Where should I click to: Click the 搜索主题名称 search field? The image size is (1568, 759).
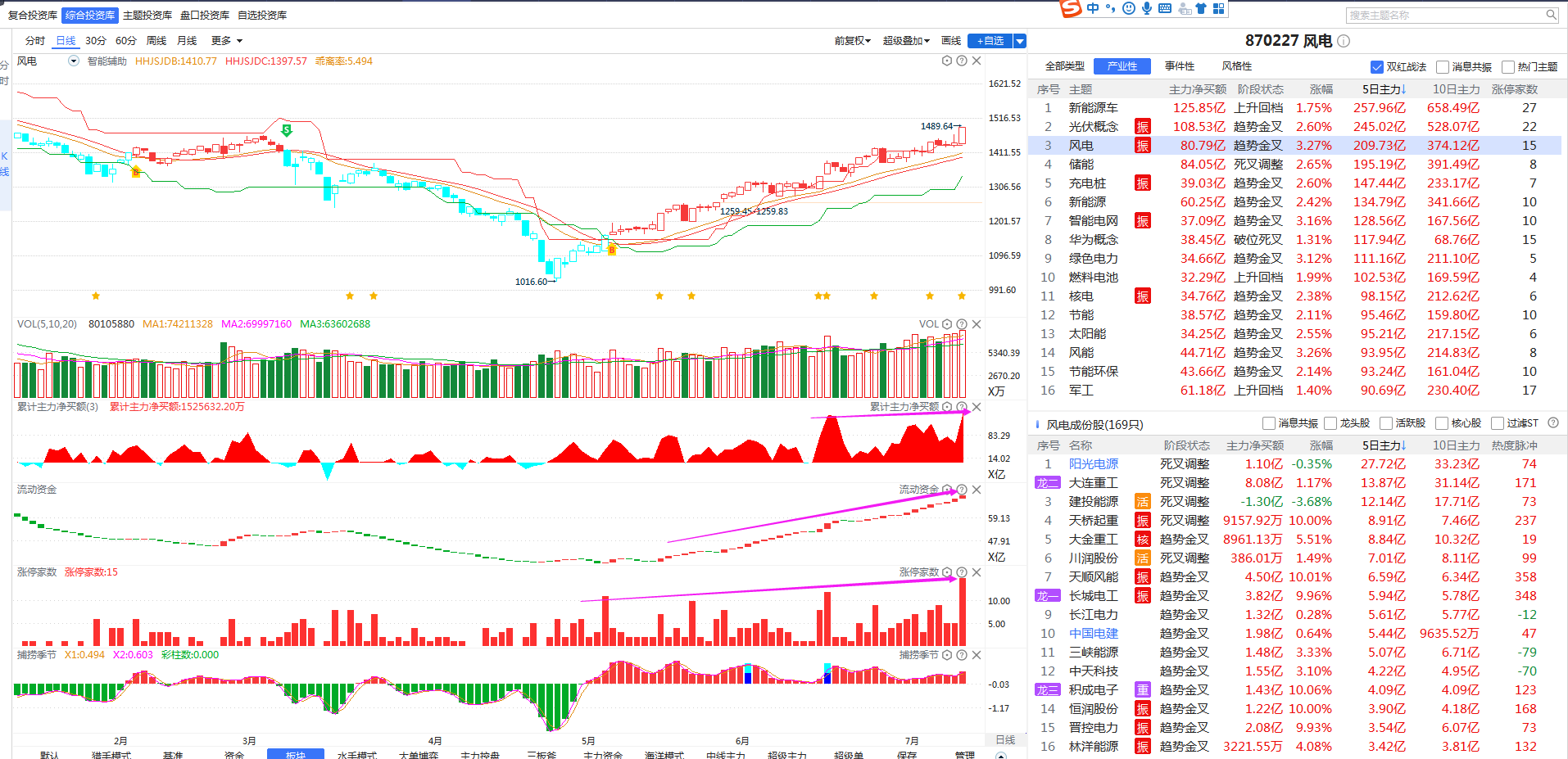tap(1445, 15)
